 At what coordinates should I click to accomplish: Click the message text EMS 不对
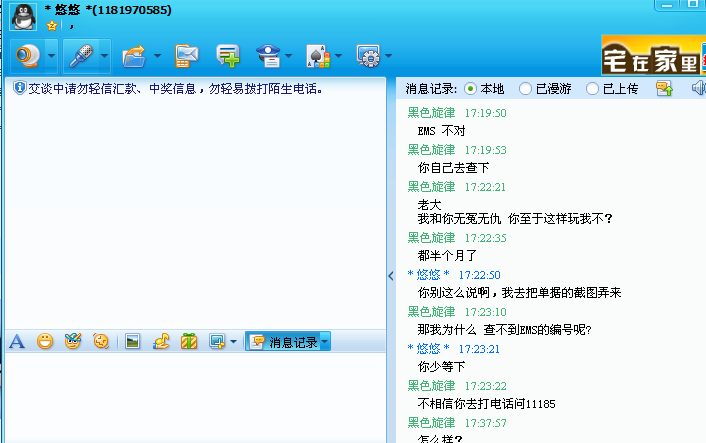441,131
